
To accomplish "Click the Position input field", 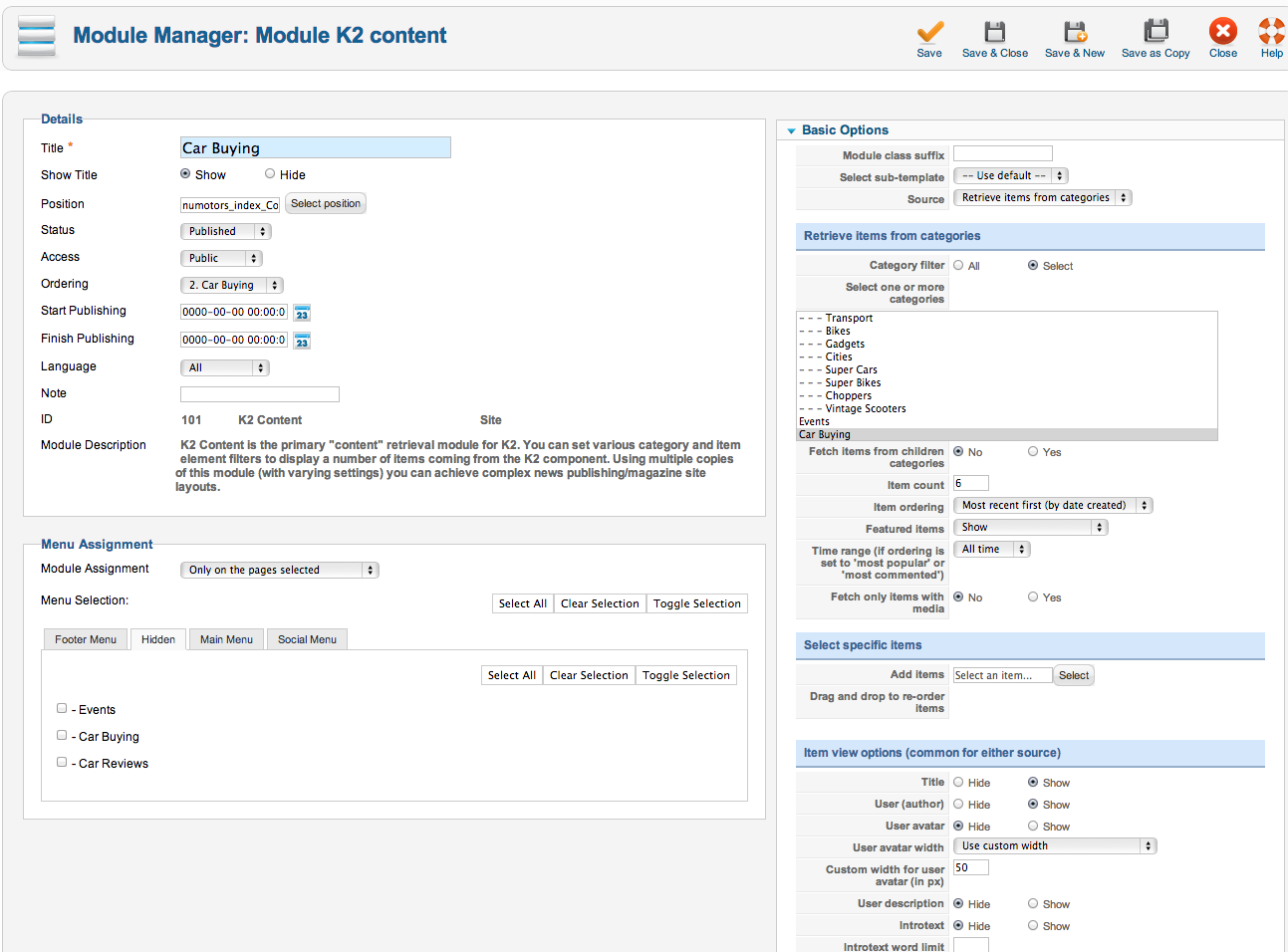I will tap(230, 204).
